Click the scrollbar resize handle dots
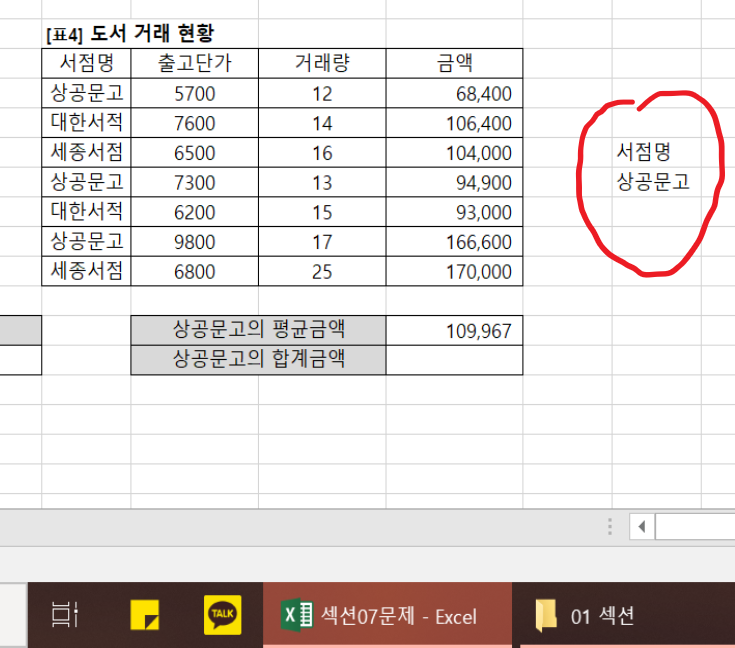Viewport: 735px width, 648px height. pyautogui.click(x=609, y=526)
